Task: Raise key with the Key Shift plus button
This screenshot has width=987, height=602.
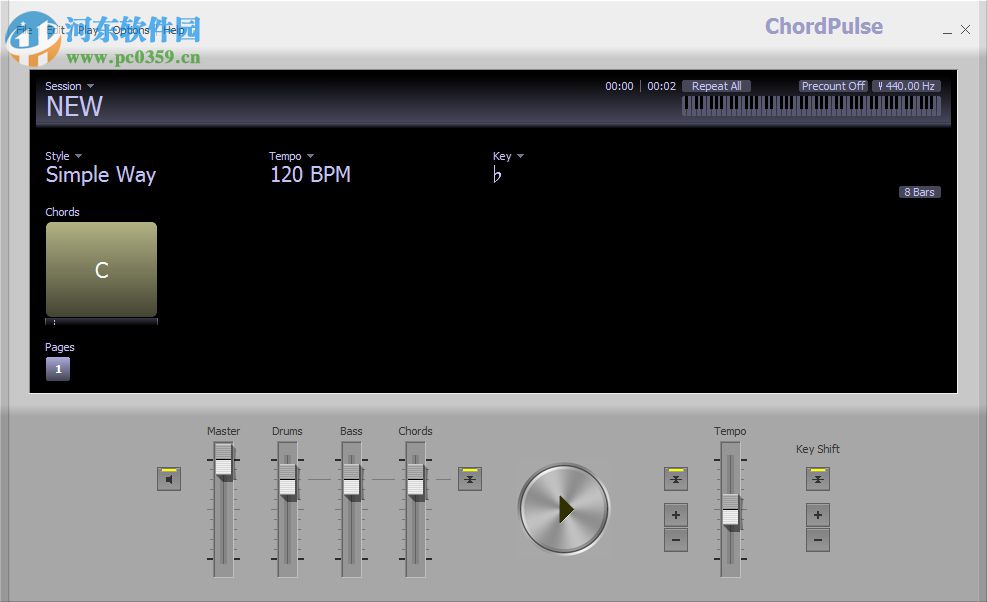Action: [x=817, y=515]
